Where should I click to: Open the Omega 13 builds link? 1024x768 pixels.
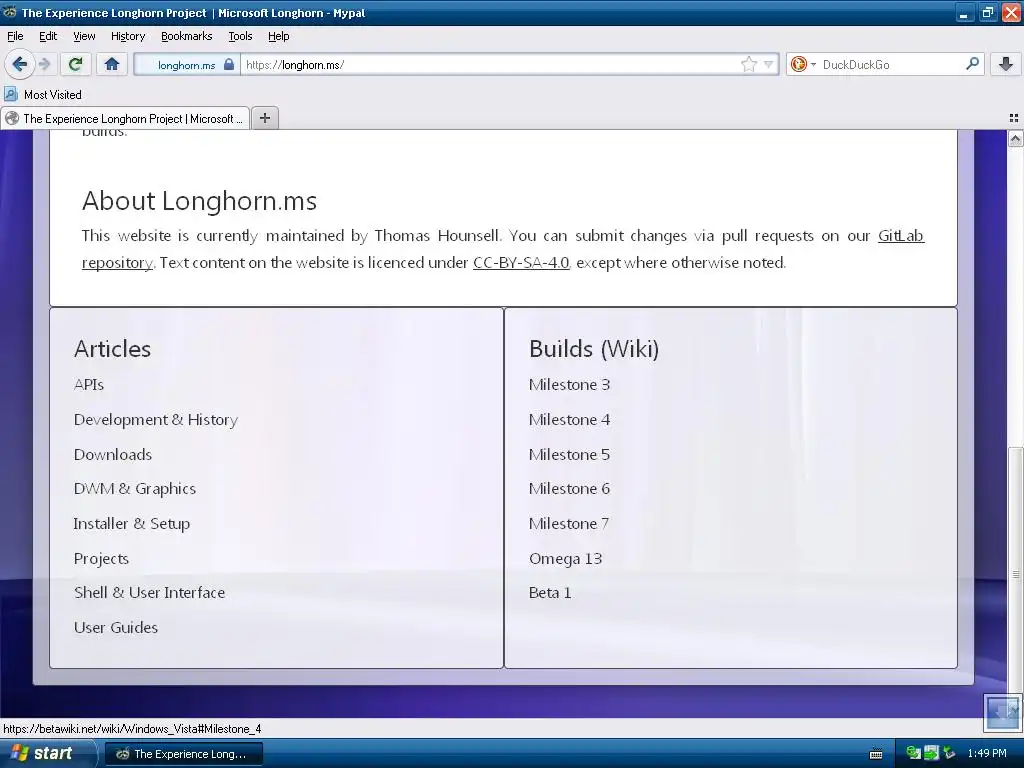566,559
